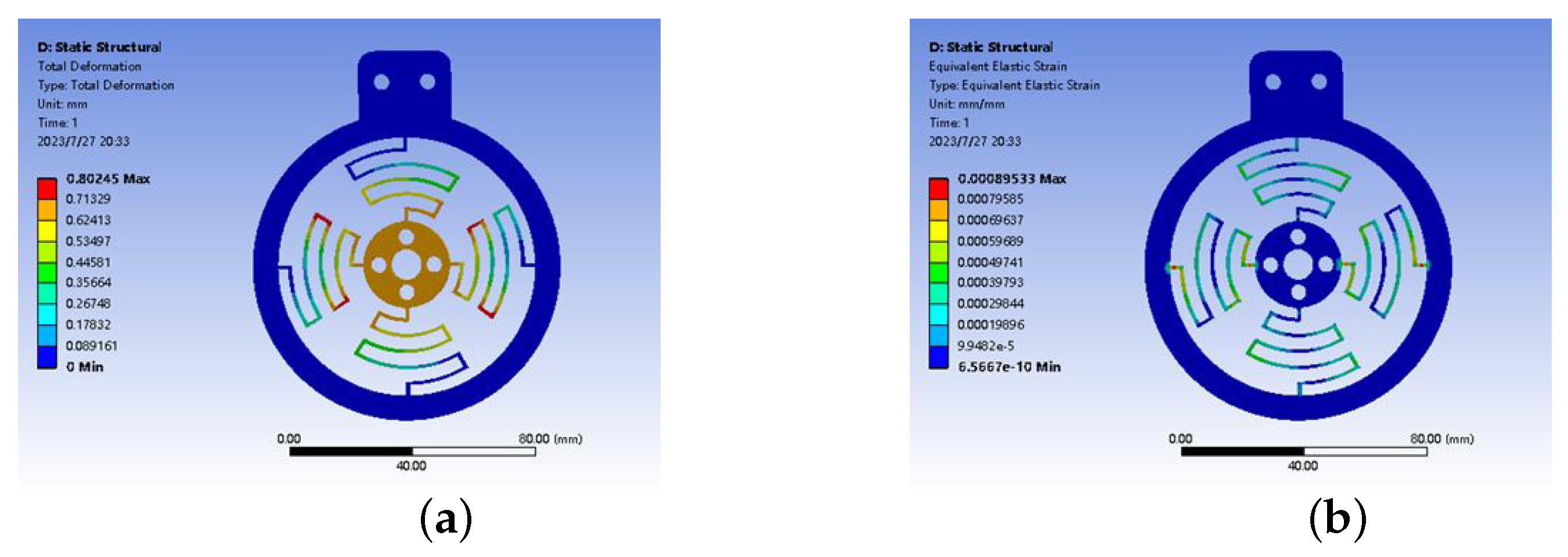Click the red swatch in the Elastic Strain legend
Viewport: 1568px width, 557px height.
pos(938,189)
